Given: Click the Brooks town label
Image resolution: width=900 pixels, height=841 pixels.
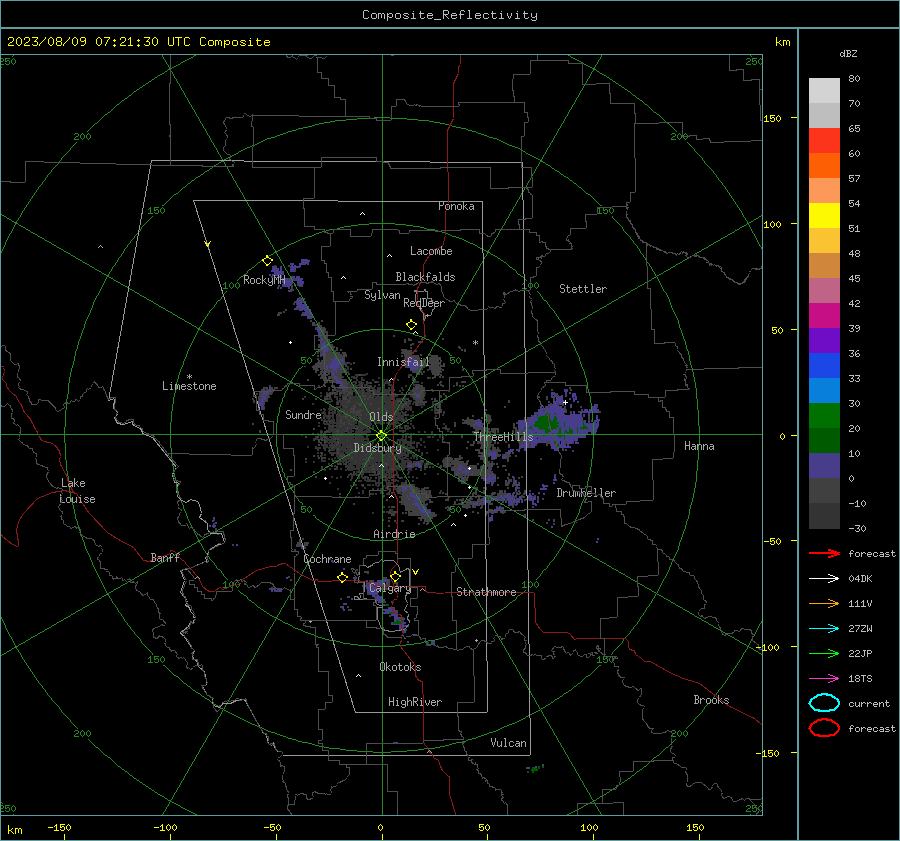Looking at the screenshot, I should click(x=711, y=700).
